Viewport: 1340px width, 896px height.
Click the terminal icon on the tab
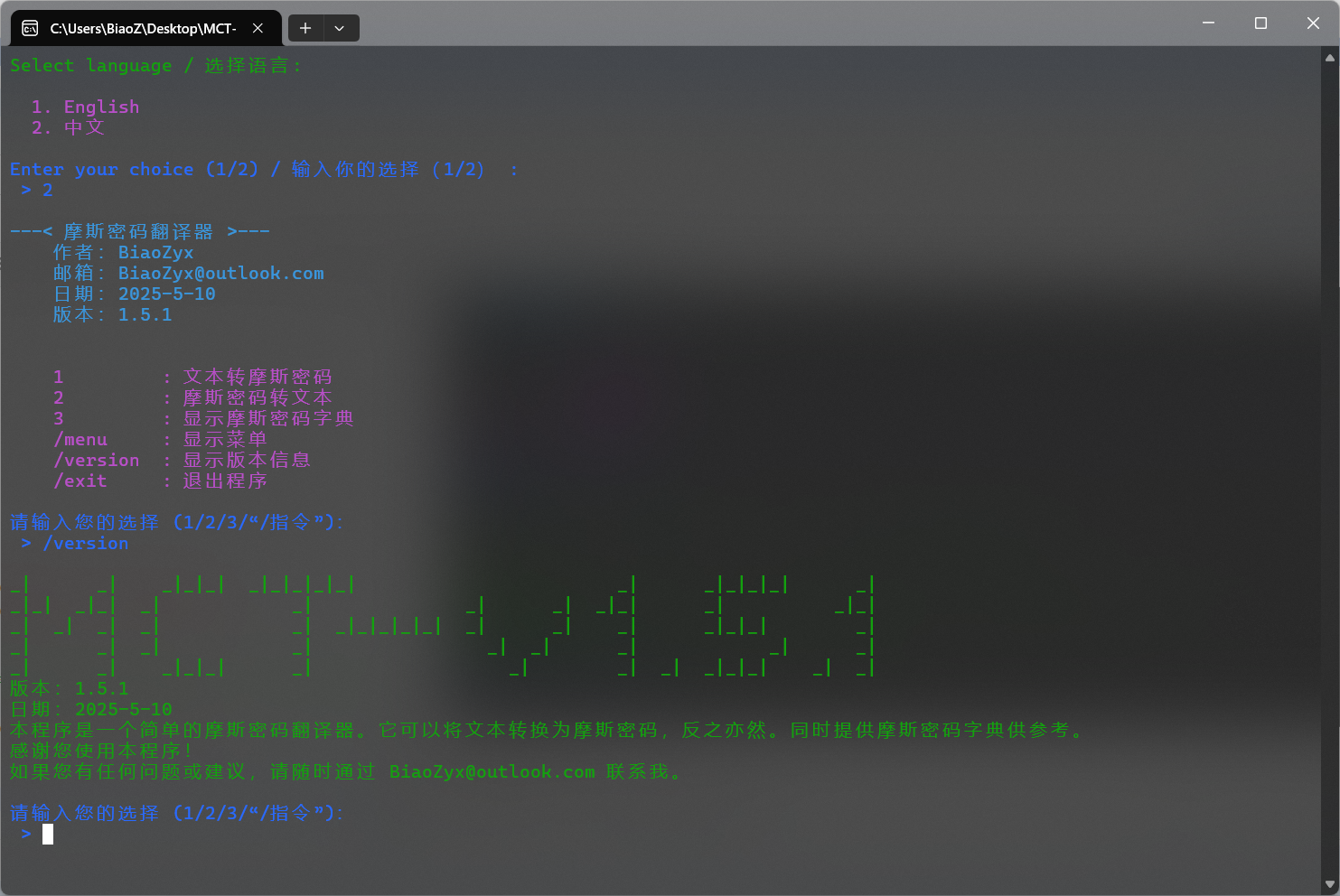pyautogui.click(x=30, y=28)
